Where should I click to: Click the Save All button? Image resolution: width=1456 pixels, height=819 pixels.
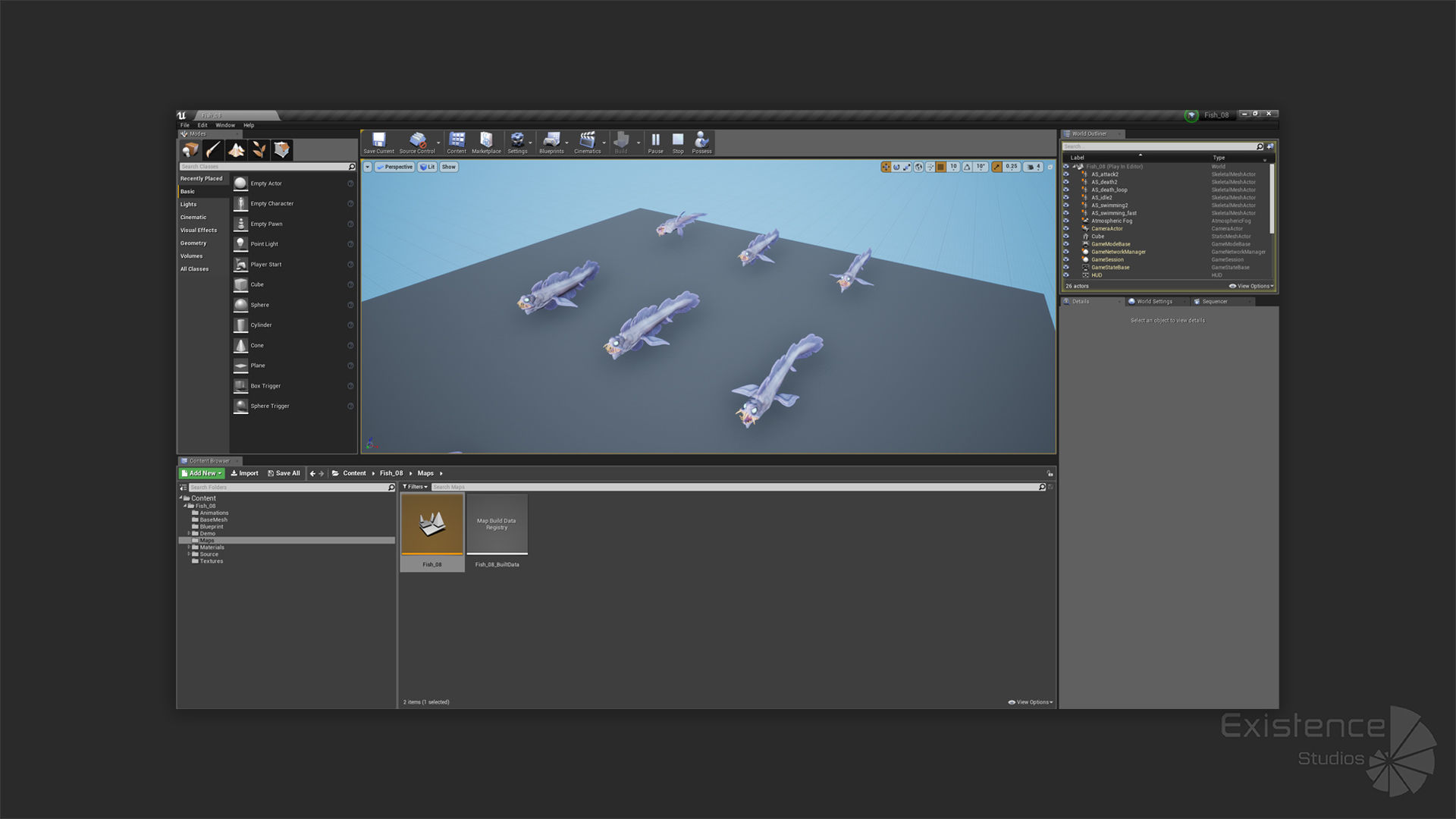pyautogui.click(x=284, y=473)
